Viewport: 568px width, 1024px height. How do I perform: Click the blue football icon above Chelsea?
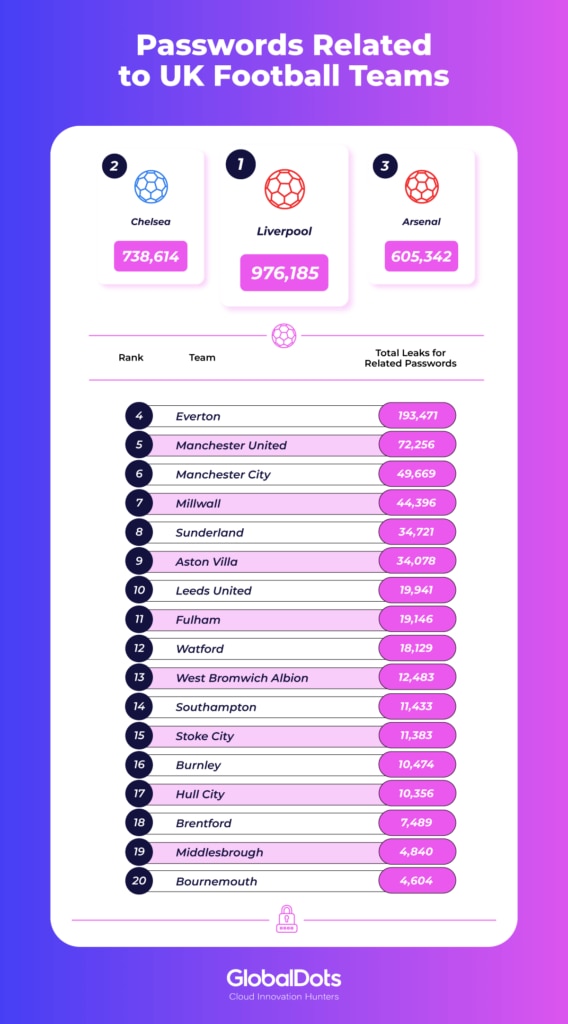[x=151, y=186]
